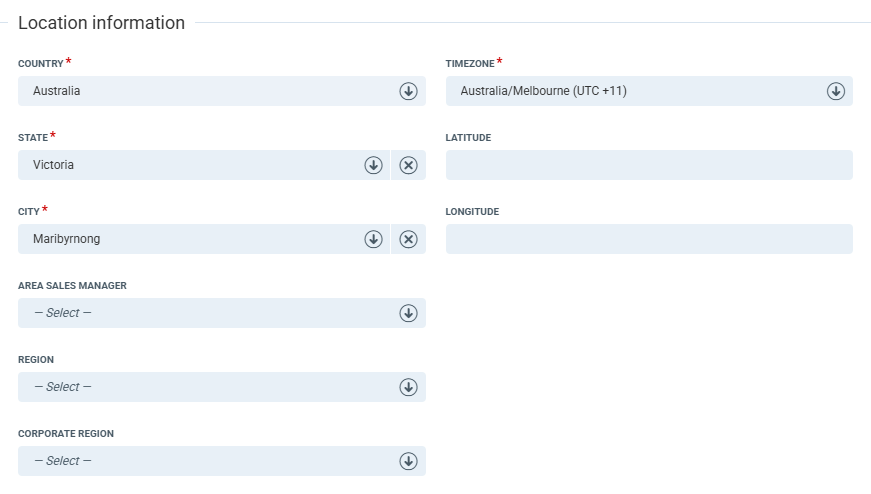
Task: Click the Timezone field label
Action: [470, 64]
